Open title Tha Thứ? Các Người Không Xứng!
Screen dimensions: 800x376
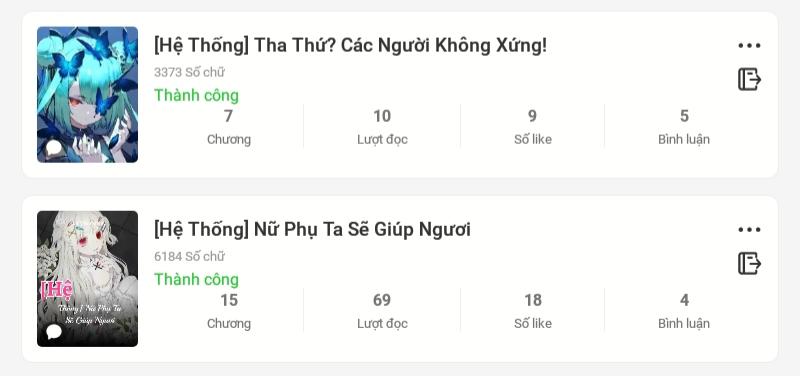(350, 45)
